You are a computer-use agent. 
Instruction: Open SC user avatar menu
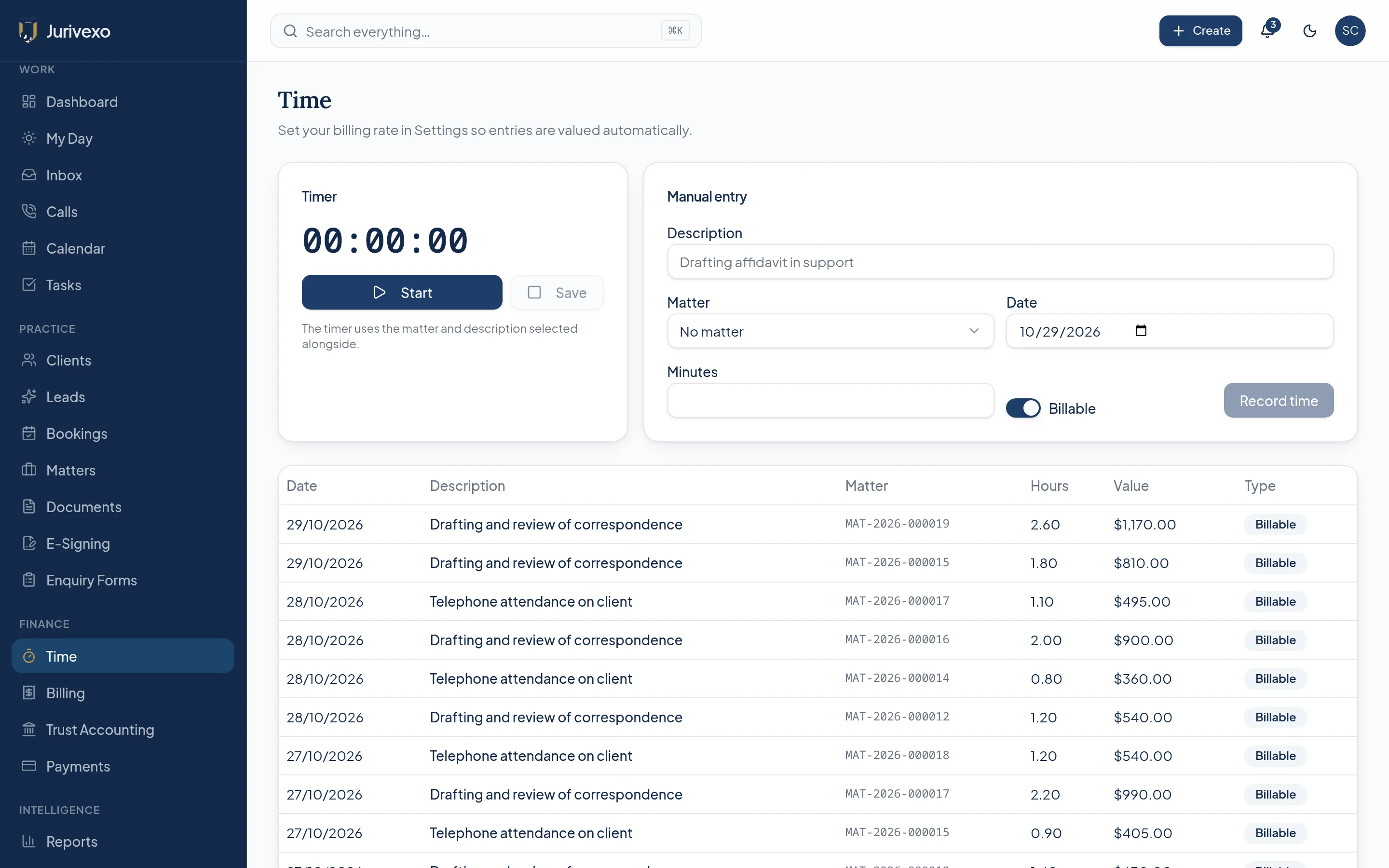pos(1350,31)
